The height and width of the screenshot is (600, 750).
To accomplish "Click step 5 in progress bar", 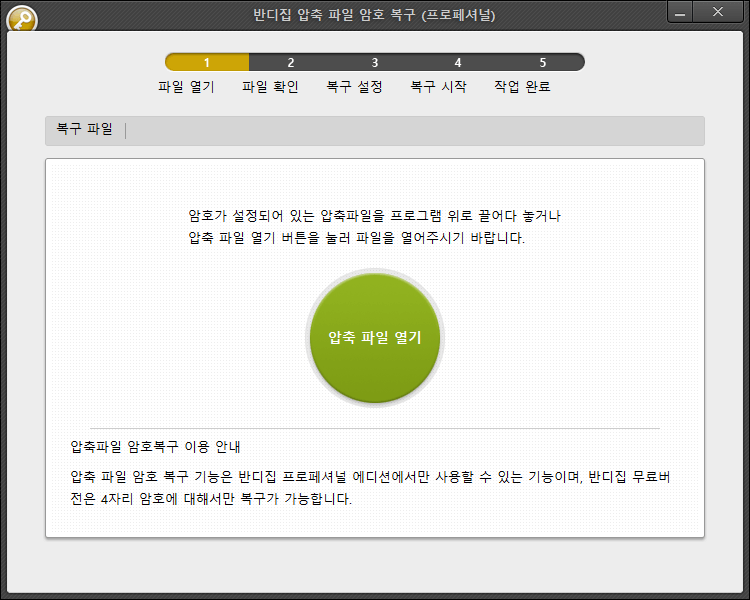I will click(542, 62).
